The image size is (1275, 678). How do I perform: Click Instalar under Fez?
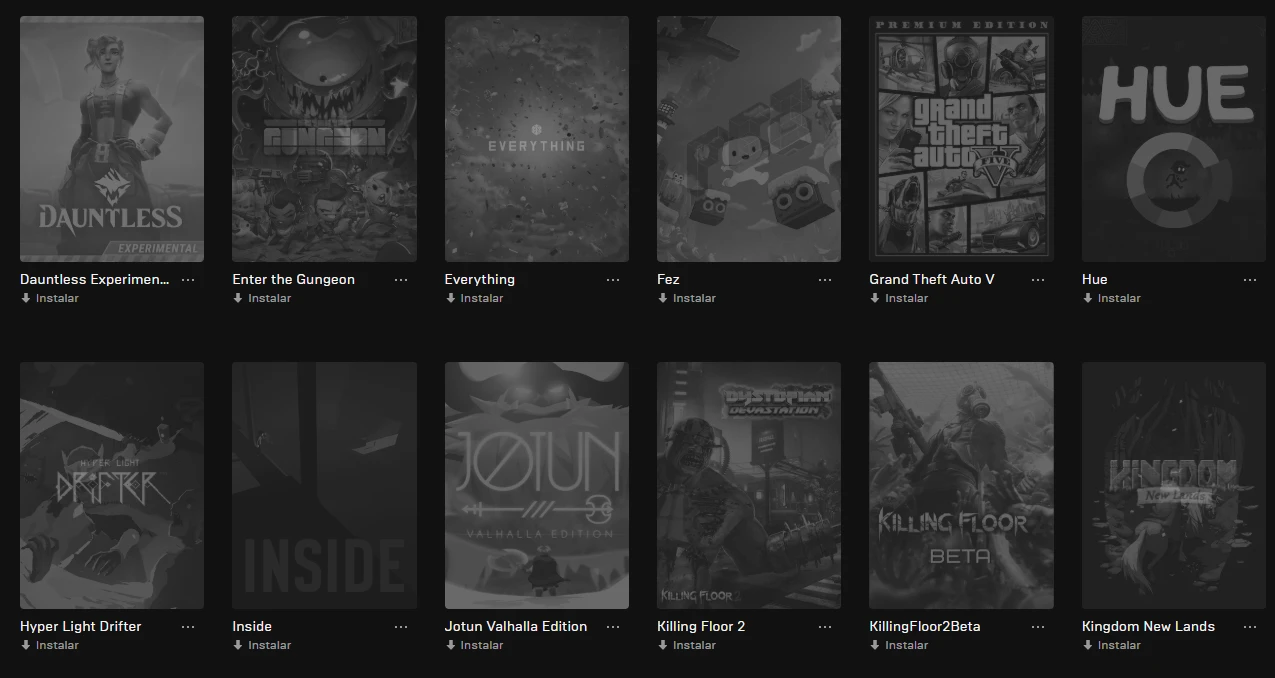(694, 298)
